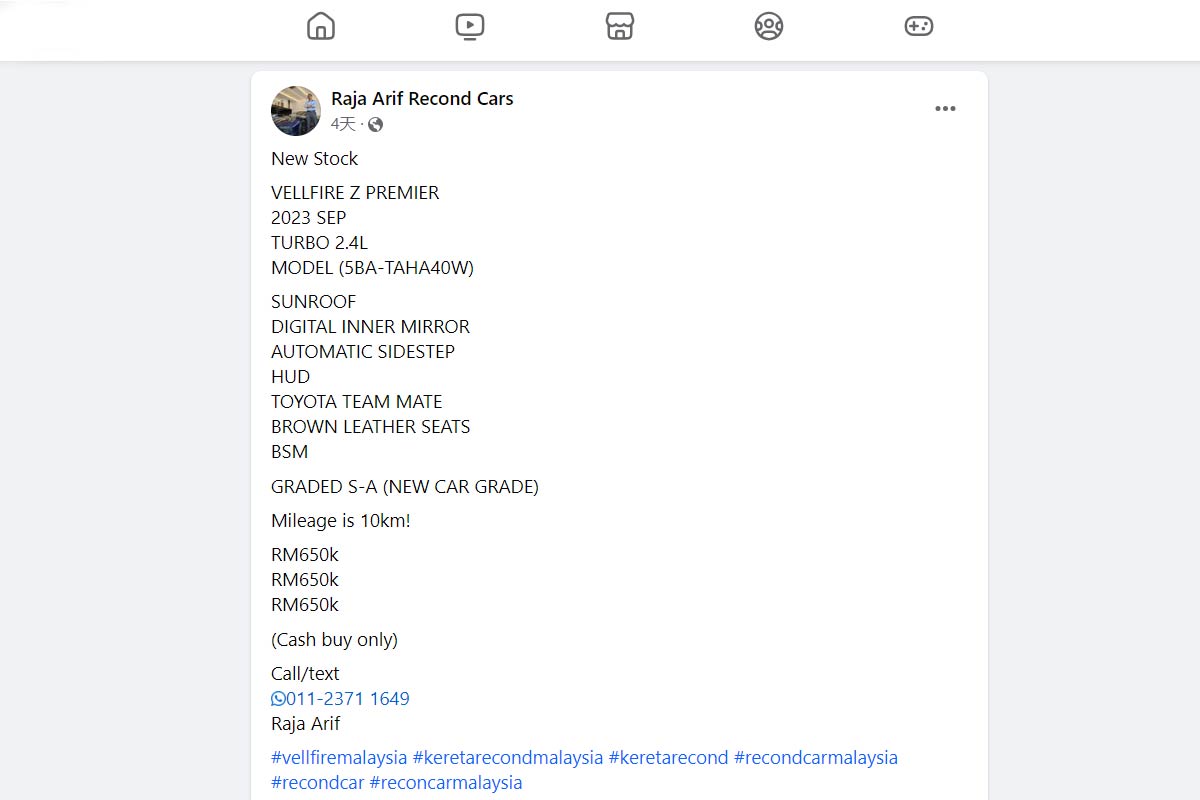Click the WhatsApp icon beside phone number

[278, 699]
